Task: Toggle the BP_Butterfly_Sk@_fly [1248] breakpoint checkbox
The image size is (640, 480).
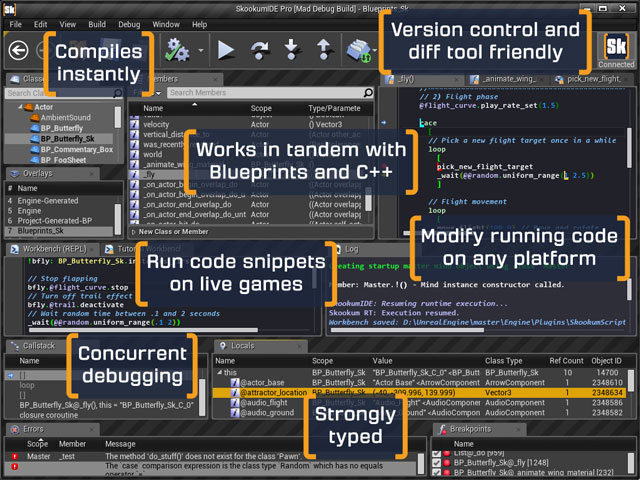Action: tap(436, 463)
